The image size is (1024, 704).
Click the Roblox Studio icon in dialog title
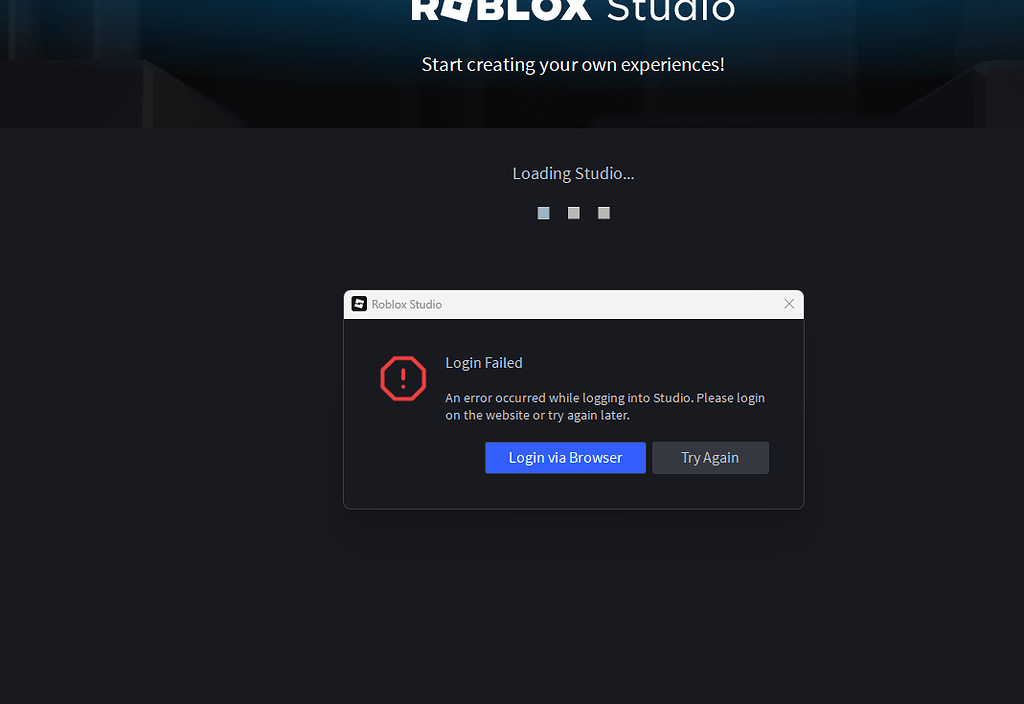359,304
